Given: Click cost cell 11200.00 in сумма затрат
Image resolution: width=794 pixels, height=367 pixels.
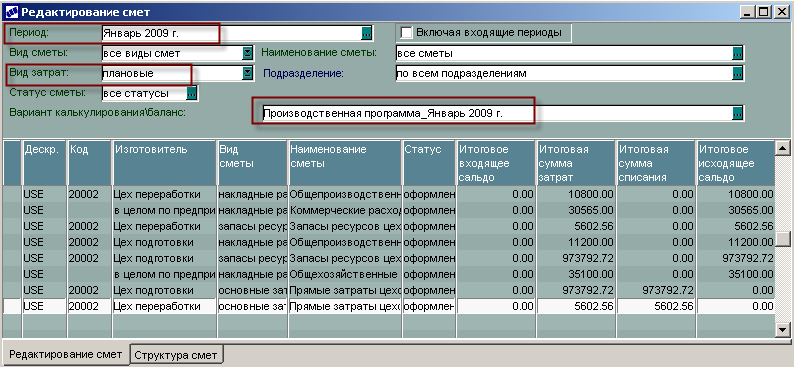Looking at the screenshot, I should pyautogui.click(x=576, y=242).
